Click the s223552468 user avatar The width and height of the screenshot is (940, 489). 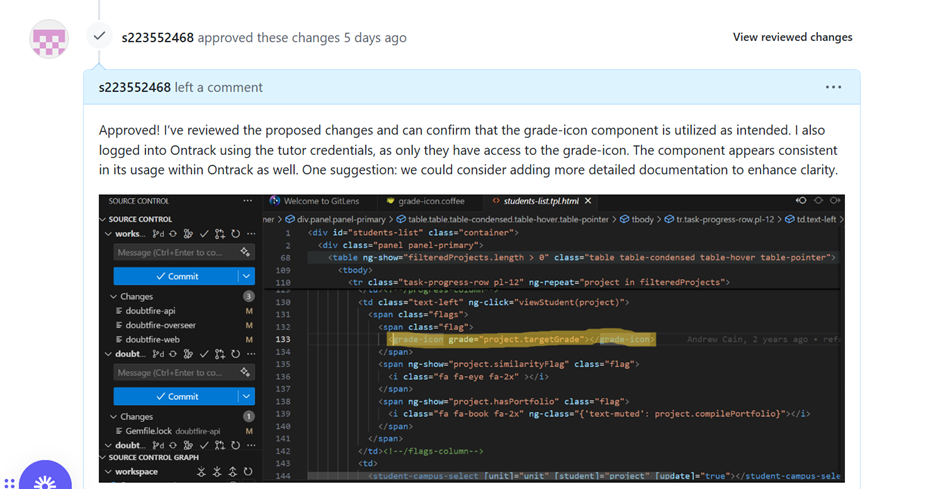49,38
